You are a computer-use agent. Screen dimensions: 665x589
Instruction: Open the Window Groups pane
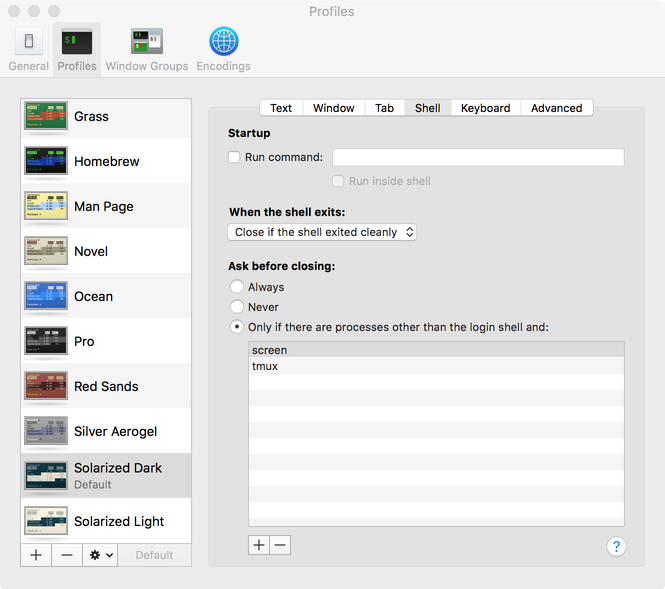[x=147, y=49]
